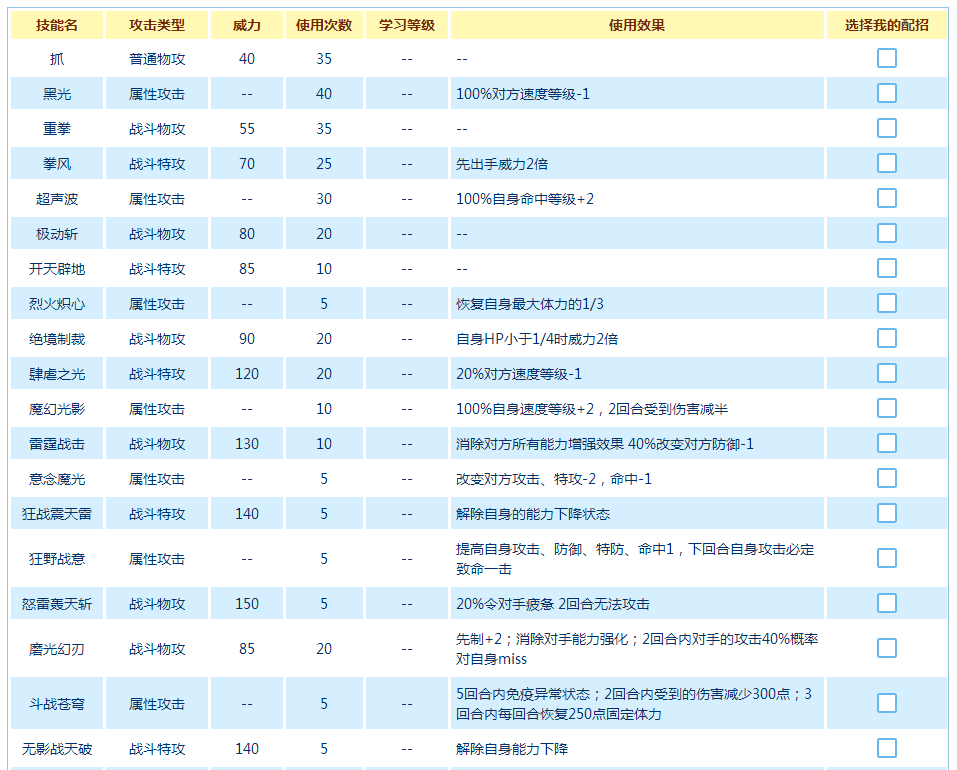Click the 使用效果 column header
957x770 pixels.
point(637,25)
